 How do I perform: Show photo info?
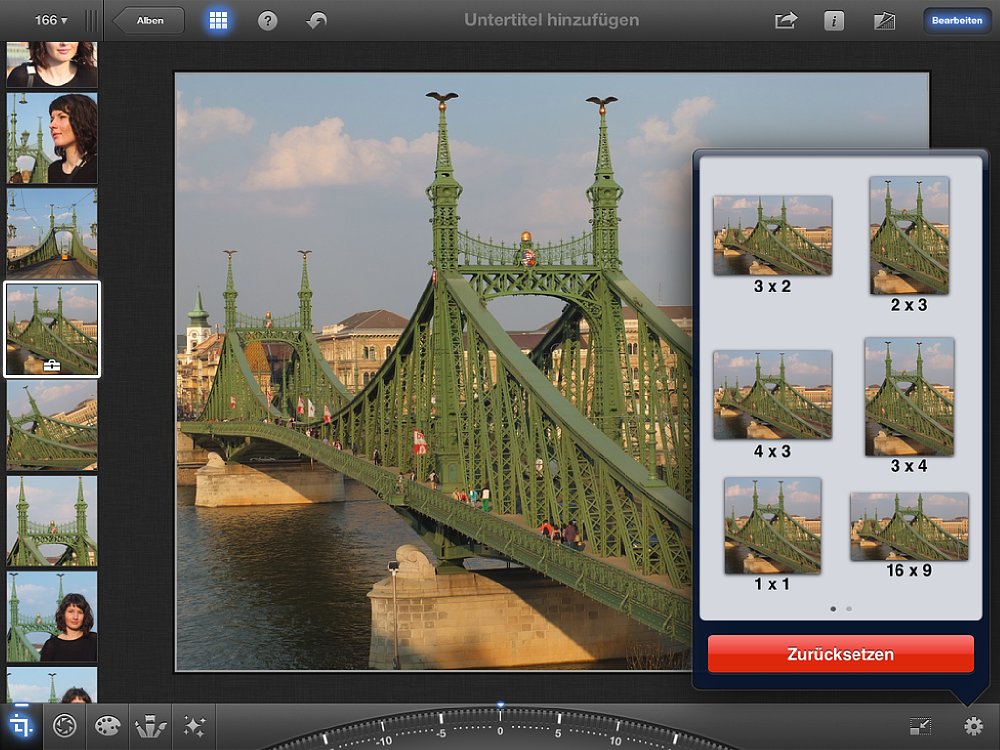pos(834,21)
